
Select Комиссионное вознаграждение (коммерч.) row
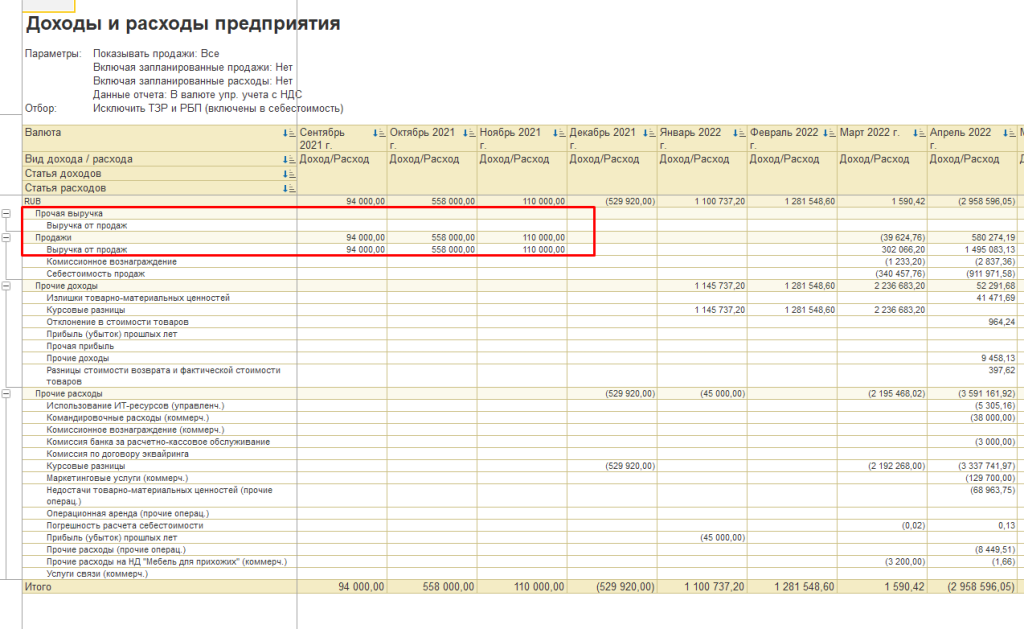point(135,430)
